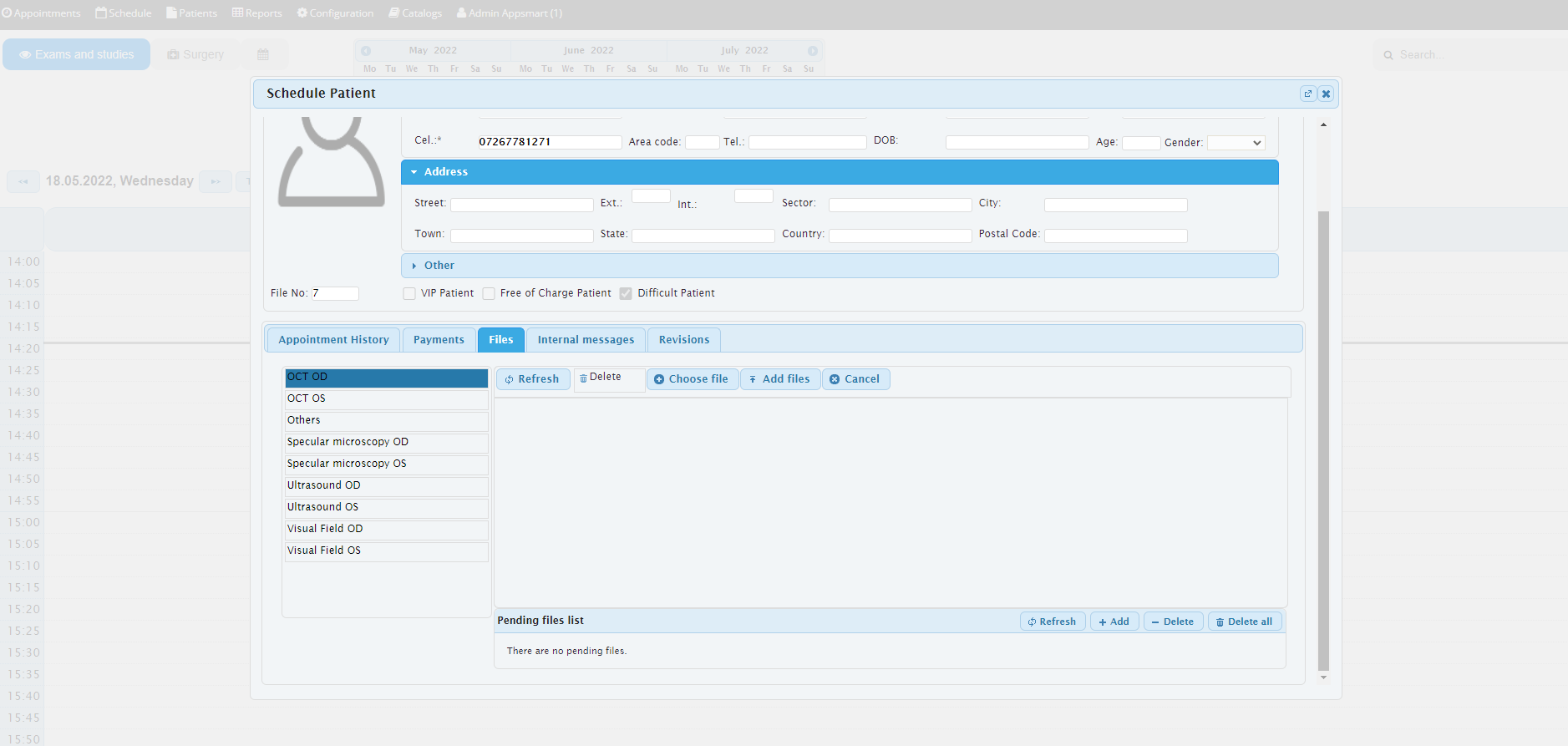The width and height of the screenshot is (1568, 746).
Task: Click Add in pending files list
Action: [1114, 622]
